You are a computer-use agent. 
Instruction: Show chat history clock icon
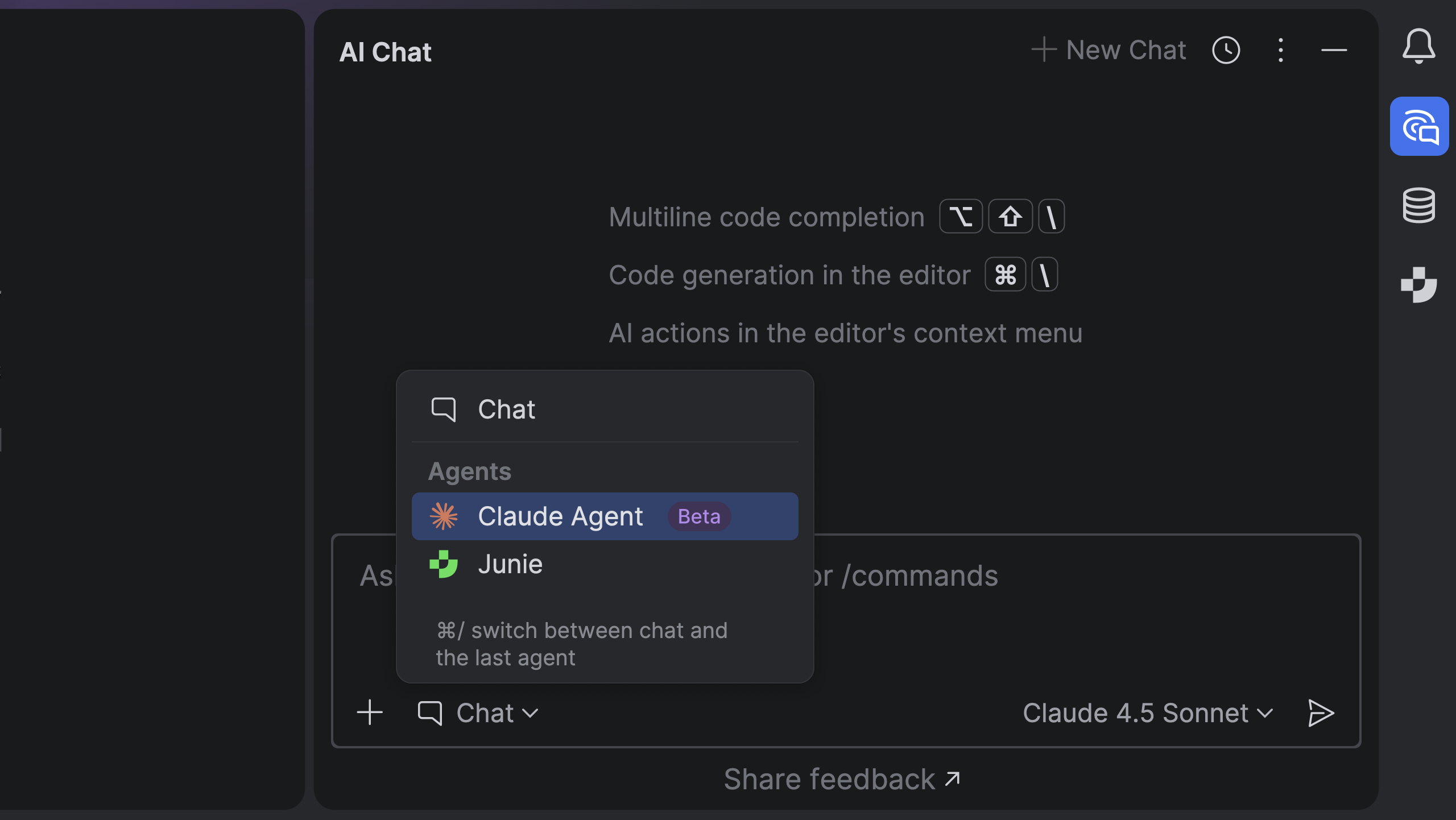click(x=1226, y=51)
